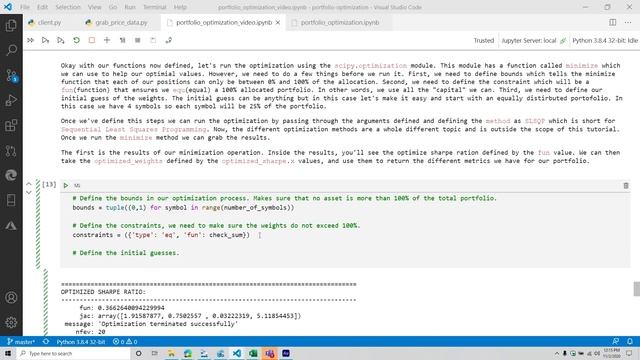Click the Run cells below icon in notebook toolbar
640x360 pixels.
tap(61, 40)
